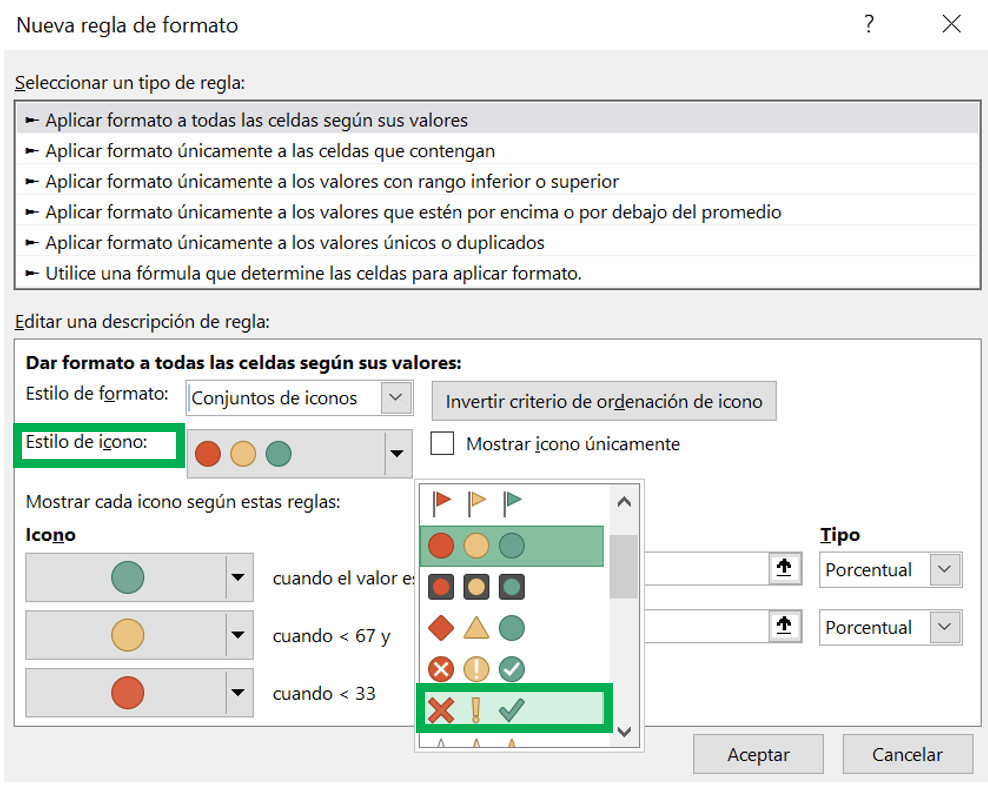
Task: Open the help question mark
Action: (869, 24)
